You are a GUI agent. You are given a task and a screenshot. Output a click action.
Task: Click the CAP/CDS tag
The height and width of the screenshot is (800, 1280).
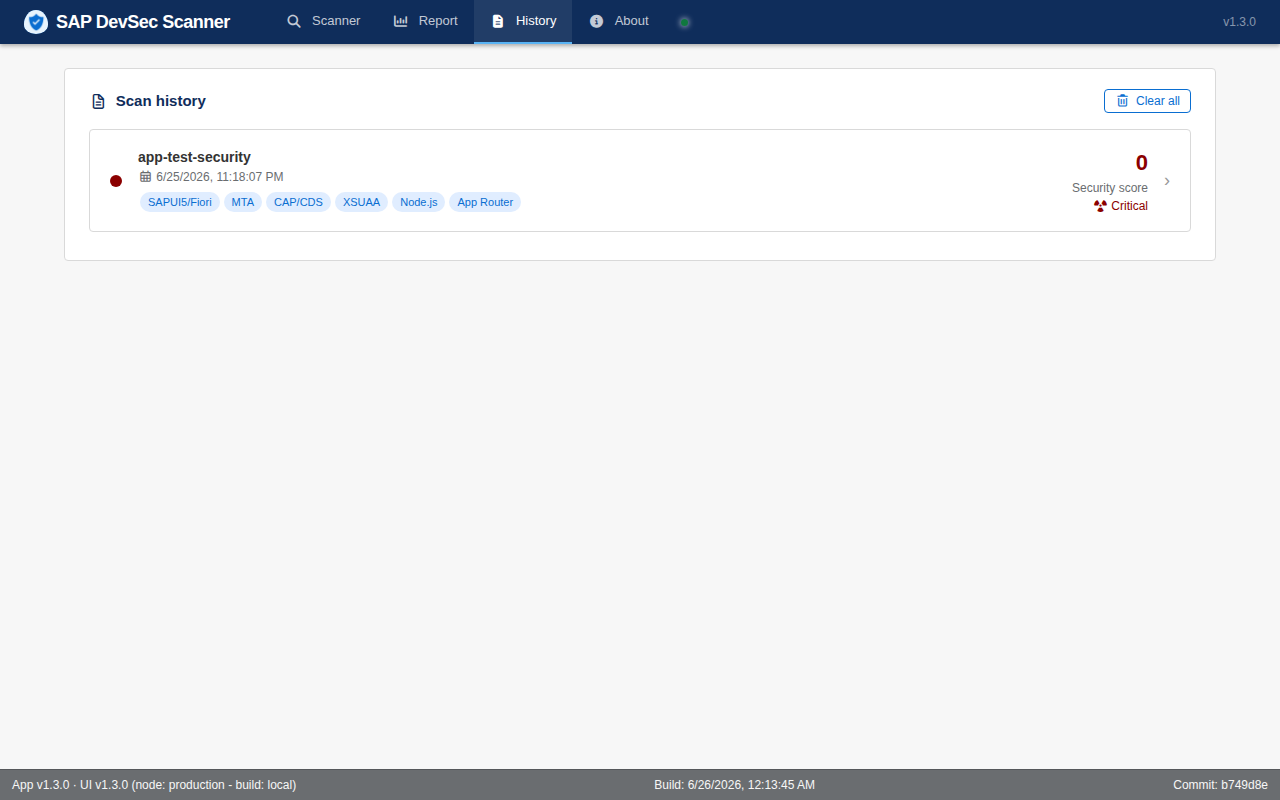pyautogui.click(x=298, y=202)
